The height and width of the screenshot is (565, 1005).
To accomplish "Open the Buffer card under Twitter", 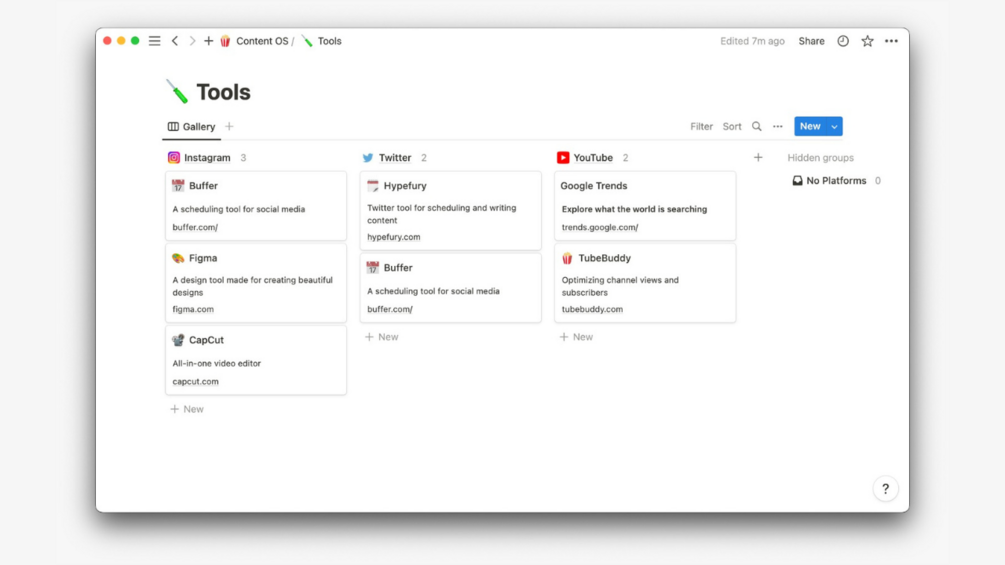I will [x=451, y=288].
